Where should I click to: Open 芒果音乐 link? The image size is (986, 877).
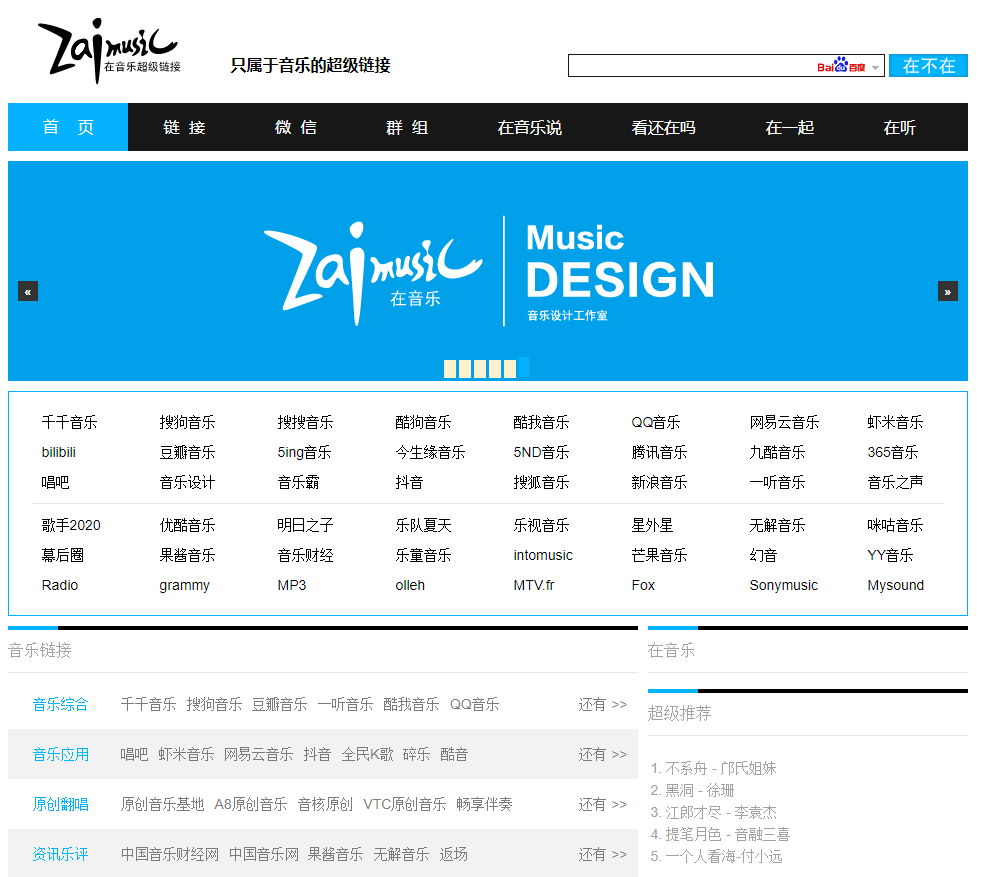pyautogui.click(x=659, y=556)
